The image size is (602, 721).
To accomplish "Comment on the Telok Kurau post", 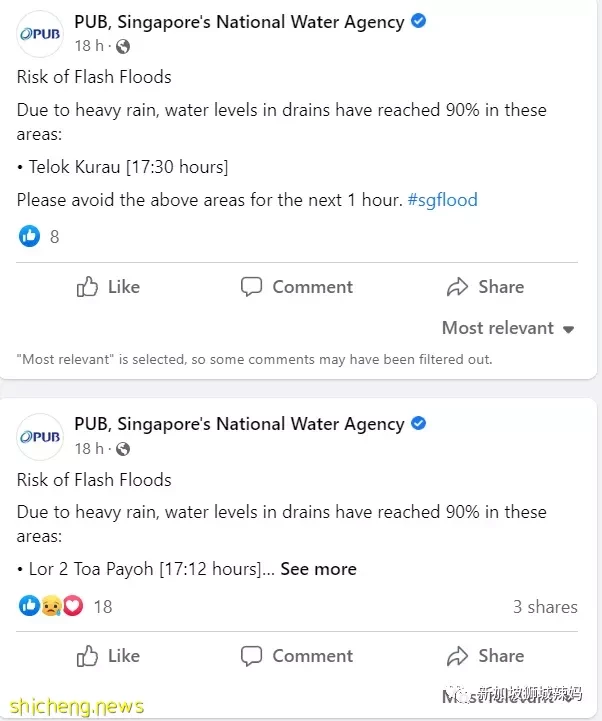I will click(x=297, y=287).
